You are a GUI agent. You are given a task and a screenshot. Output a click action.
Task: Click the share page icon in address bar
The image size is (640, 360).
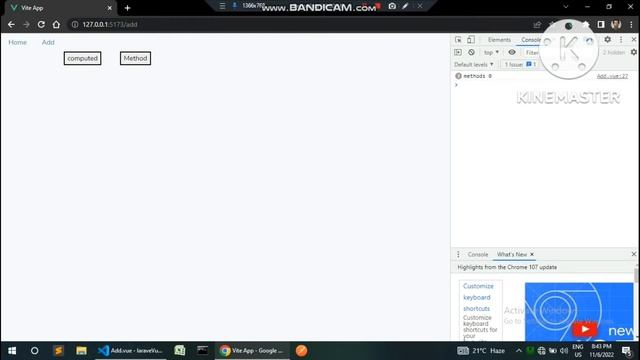(x=537, y=25)
